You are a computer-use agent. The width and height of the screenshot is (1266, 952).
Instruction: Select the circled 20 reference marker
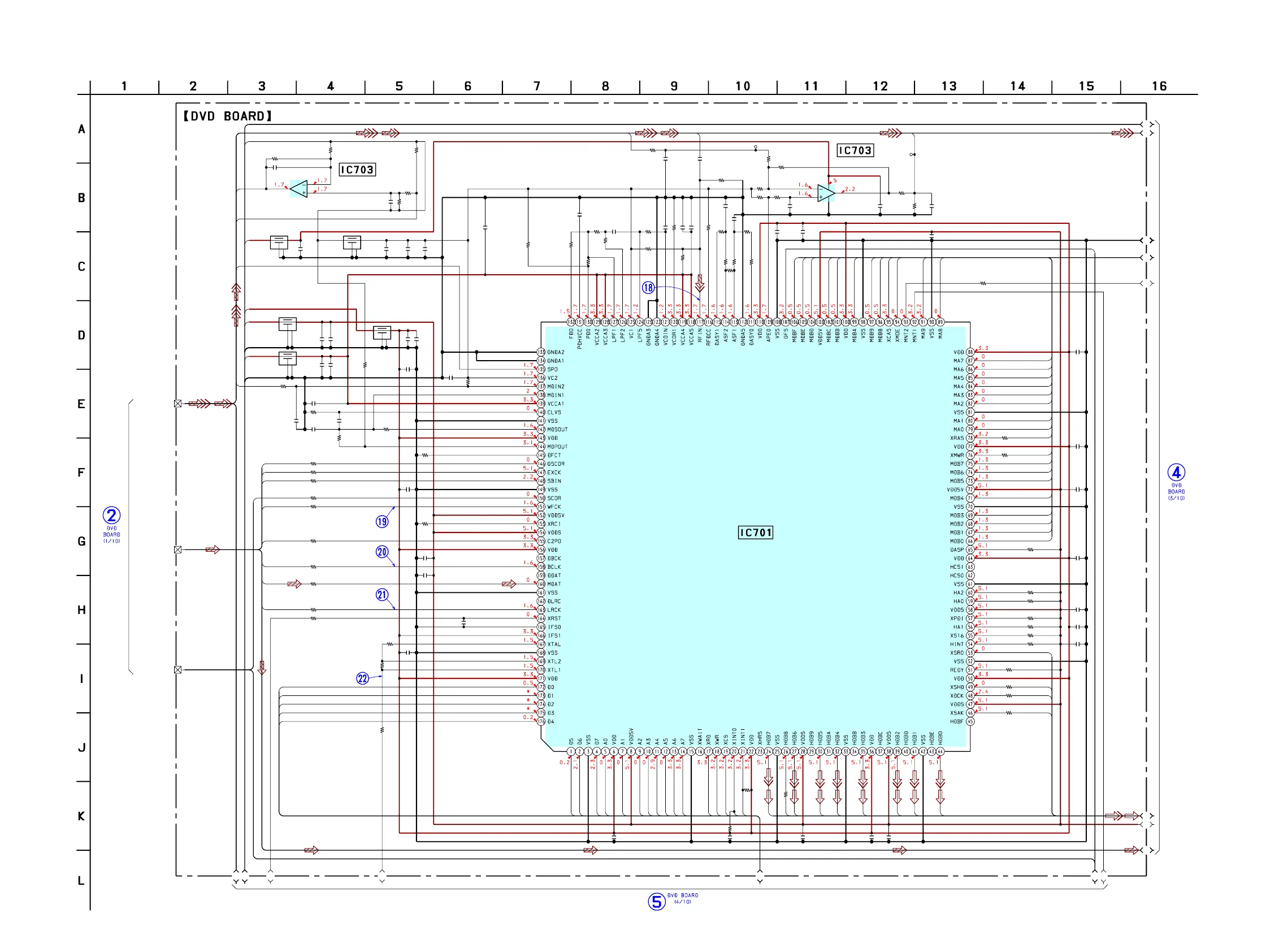381,552
